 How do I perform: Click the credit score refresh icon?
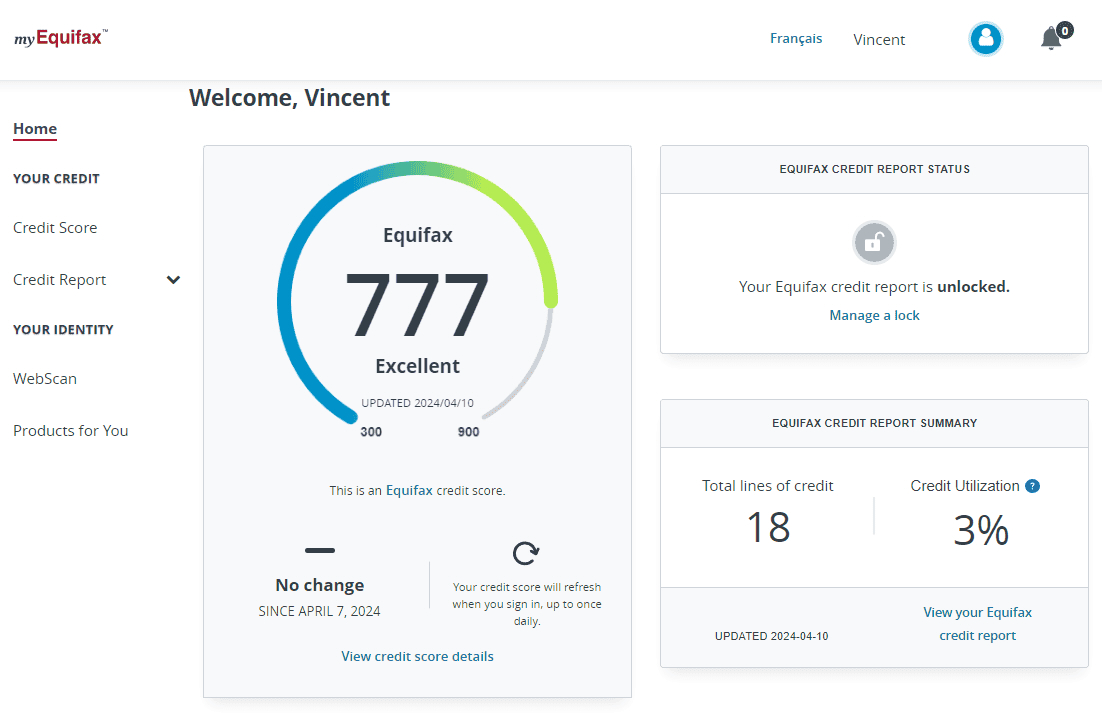pos(526,552)
